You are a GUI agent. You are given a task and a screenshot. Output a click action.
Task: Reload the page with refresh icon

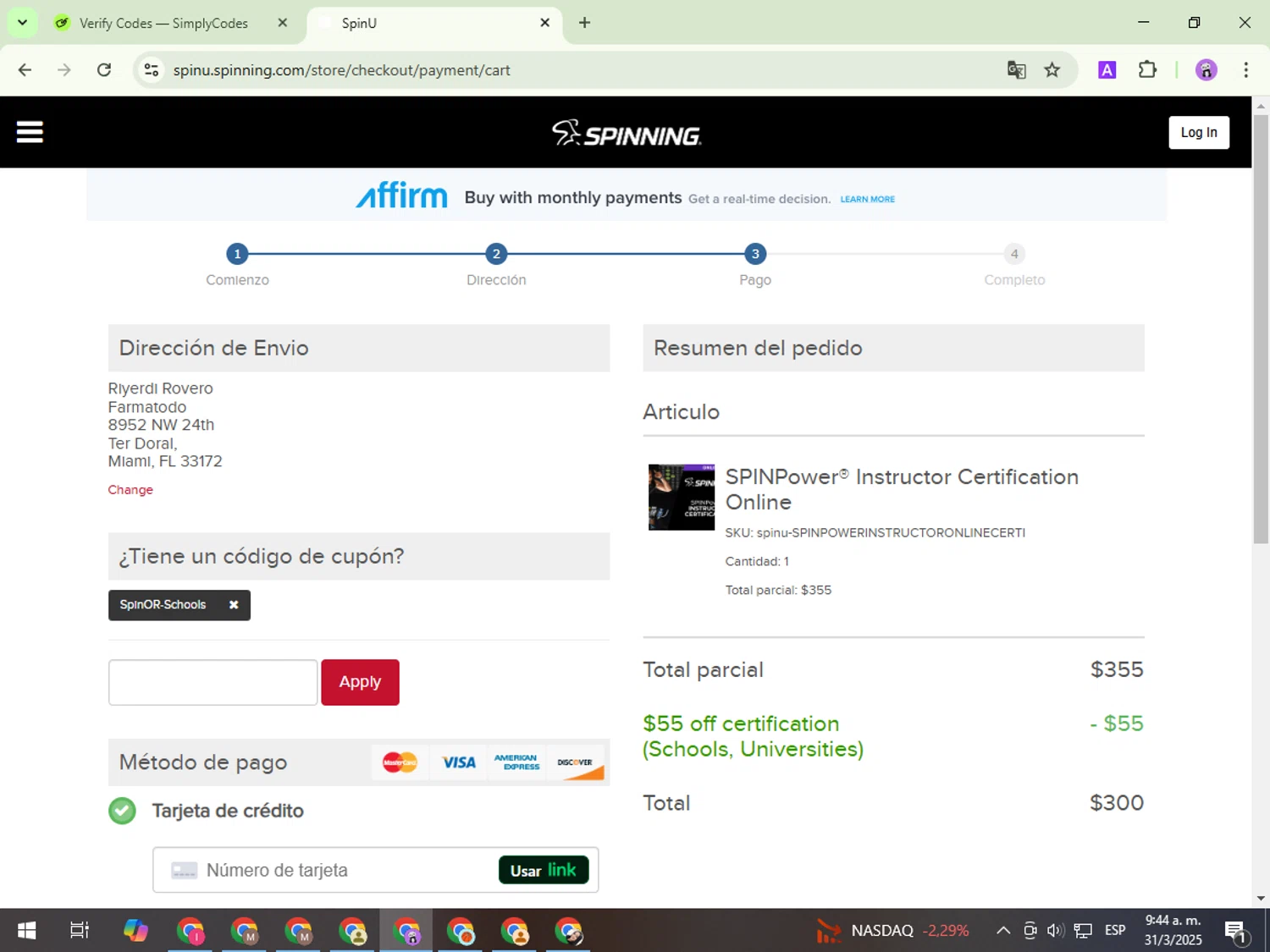click(x=104, y=70)
